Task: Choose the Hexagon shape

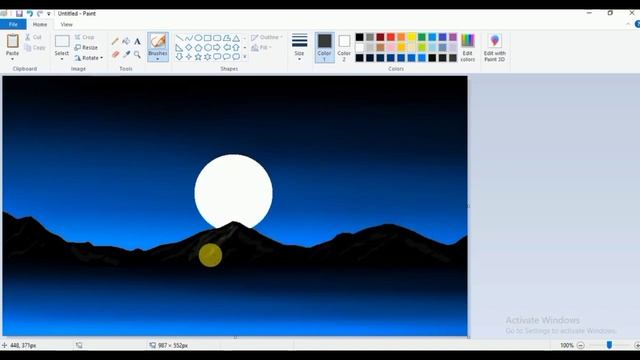Action: pos(207,47)
